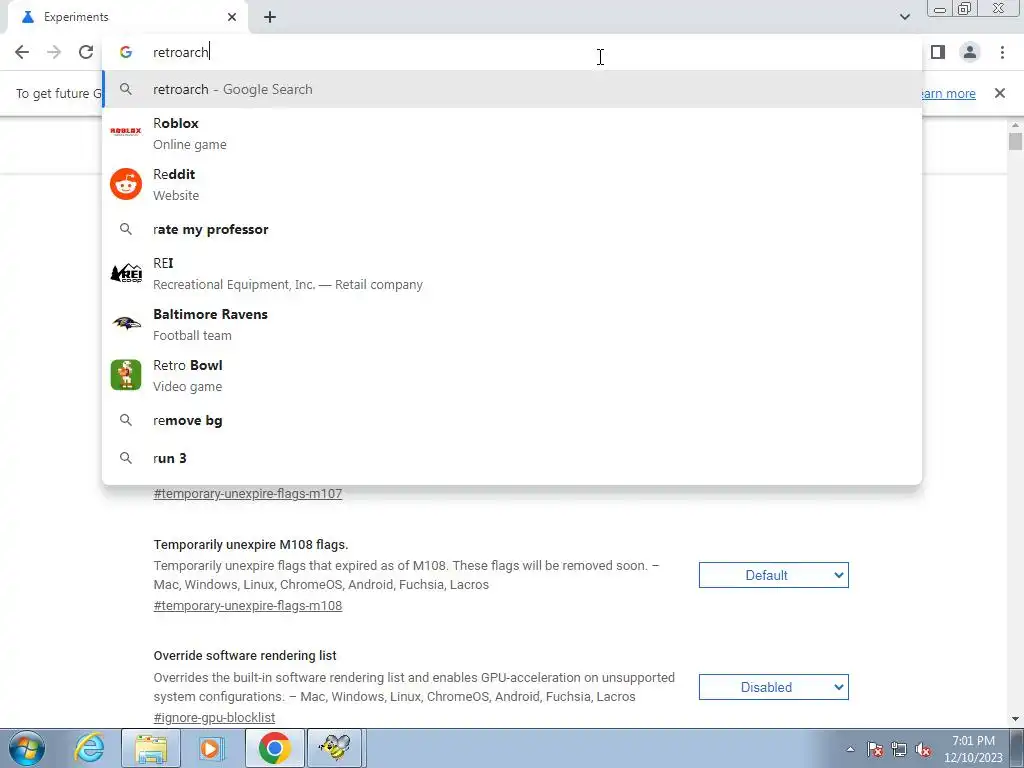Click the Action Center flag icon
The image size is (1024, 768).
coord(874,750)
